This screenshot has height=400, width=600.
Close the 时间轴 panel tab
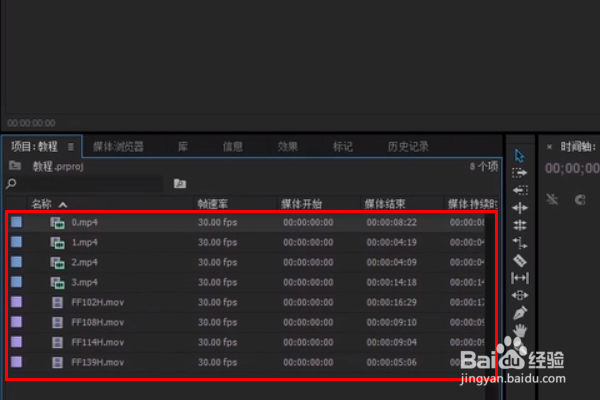(549, 147)
